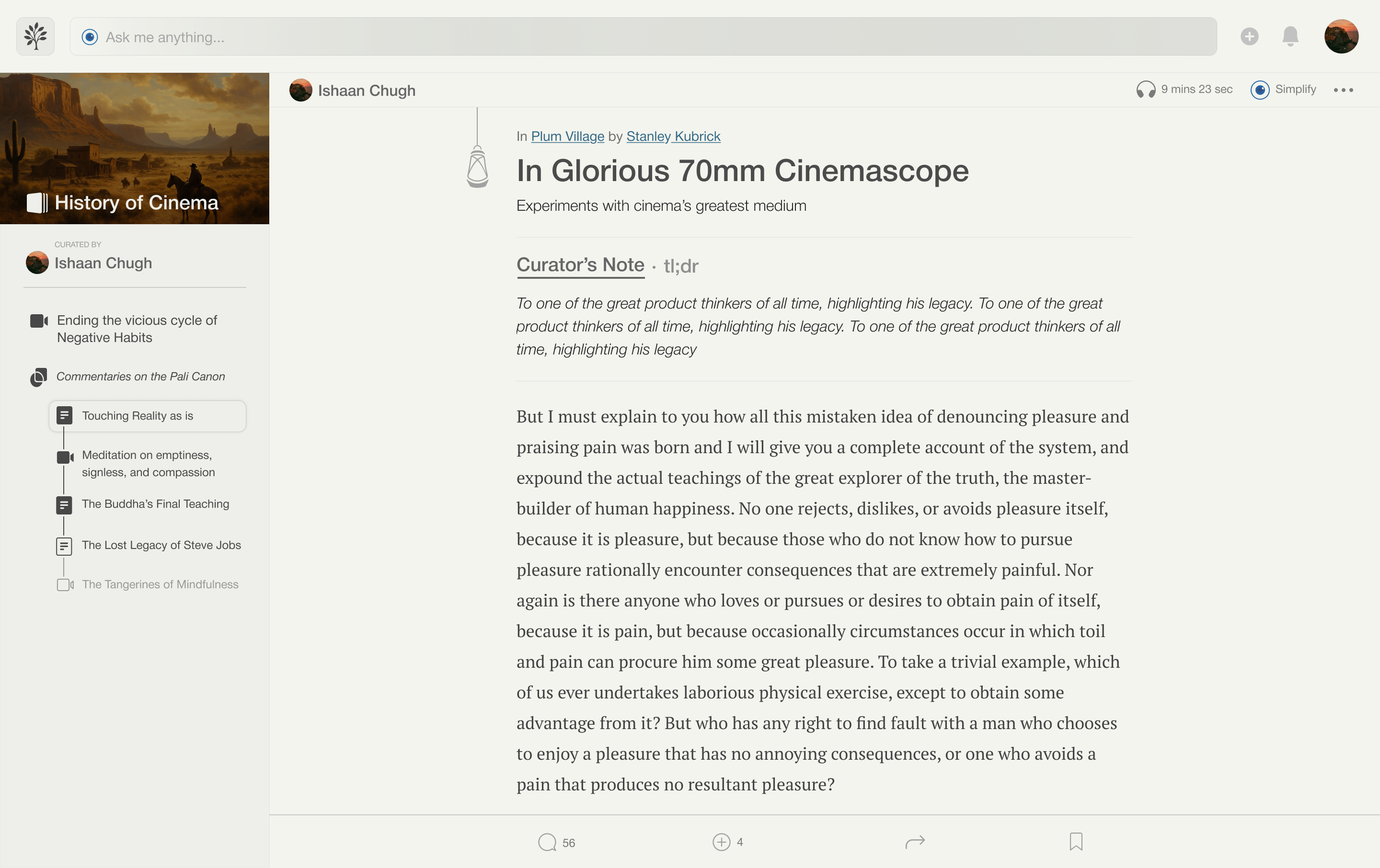The width and height of the screenshot is (1380, 868).
Task: Open curator Ishaan Chugh in the sidebar
Action: coord(103,263)
